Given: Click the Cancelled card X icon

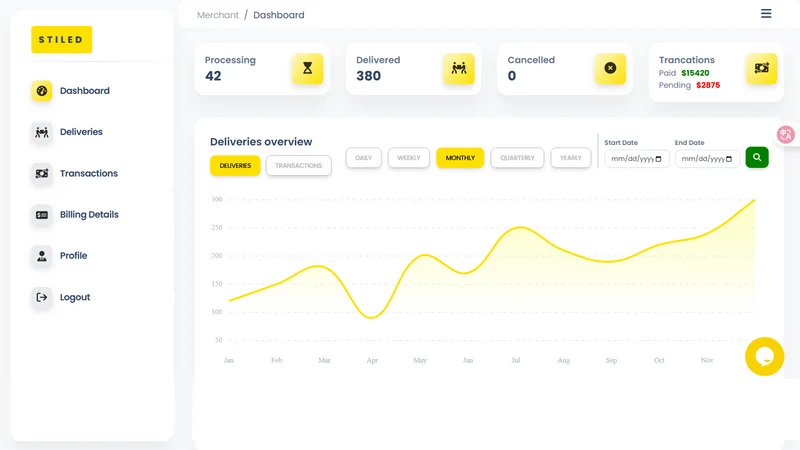Looking at the screenshot, I should pyautogui.click(x=610, y=68).
